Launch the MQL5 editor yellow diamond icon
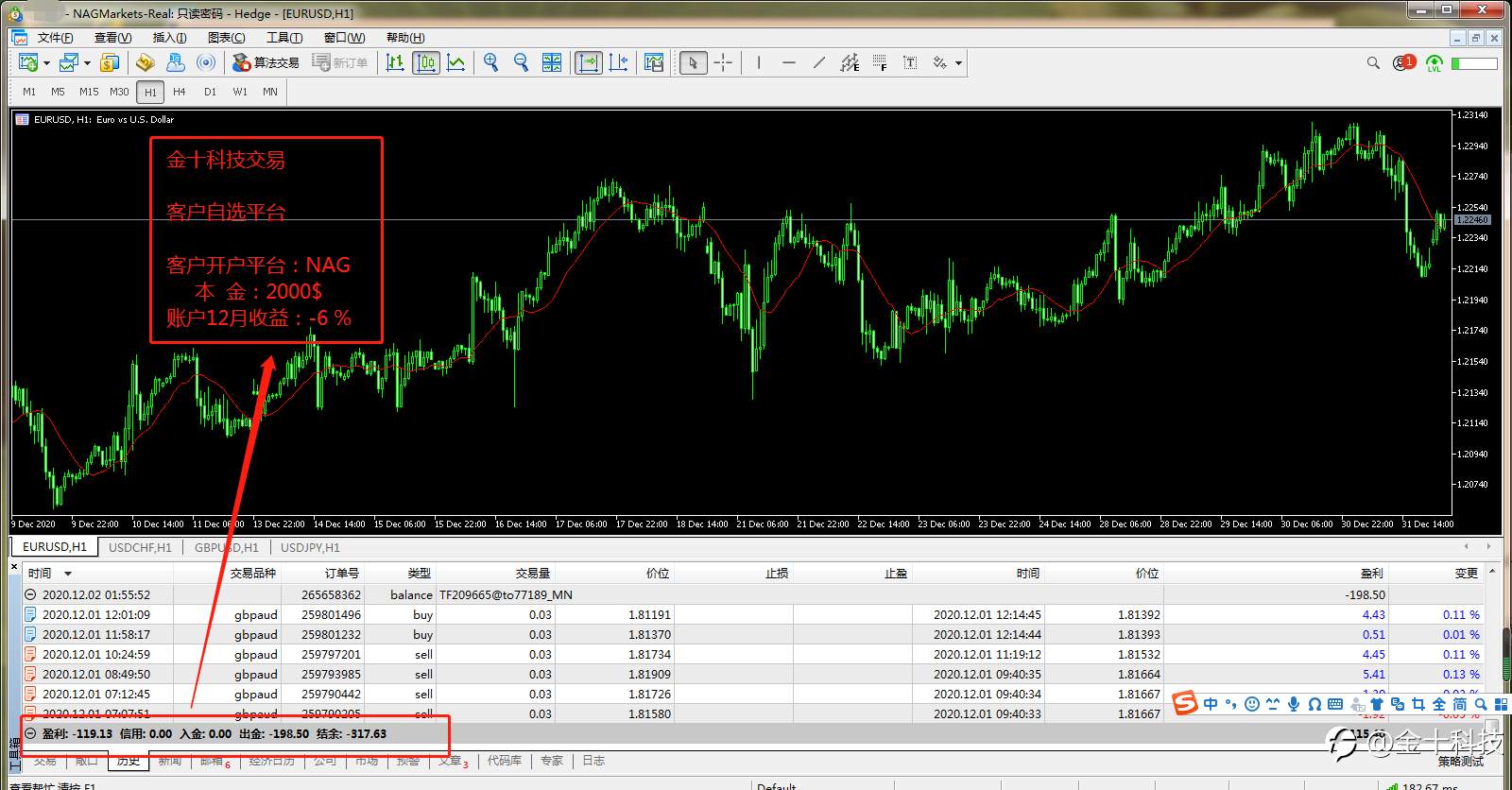This screenshot has height=790, width=1512. [x=145, y=62]
